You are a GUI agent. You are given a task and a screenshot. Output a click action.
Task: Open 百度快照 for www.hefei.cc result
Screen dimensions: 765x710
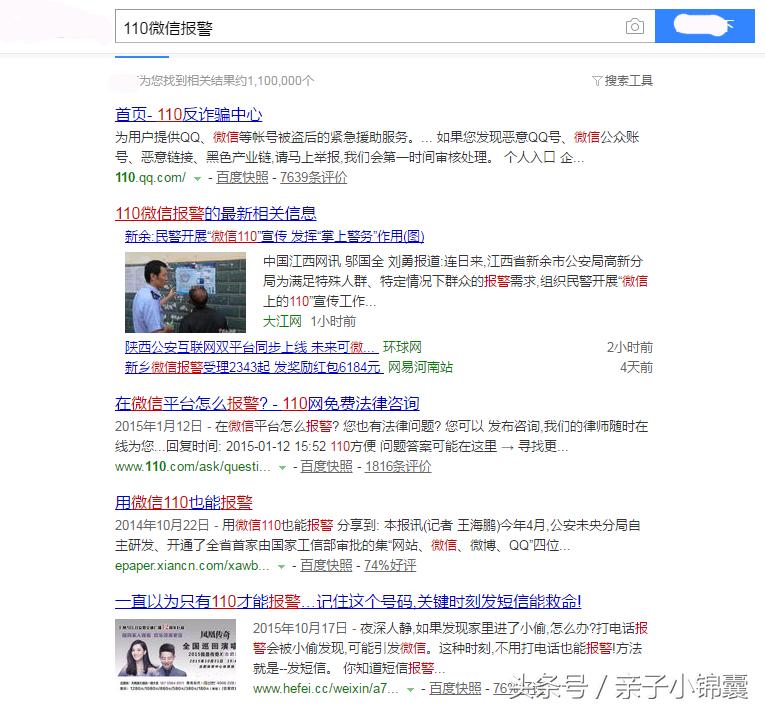[455, 689]
